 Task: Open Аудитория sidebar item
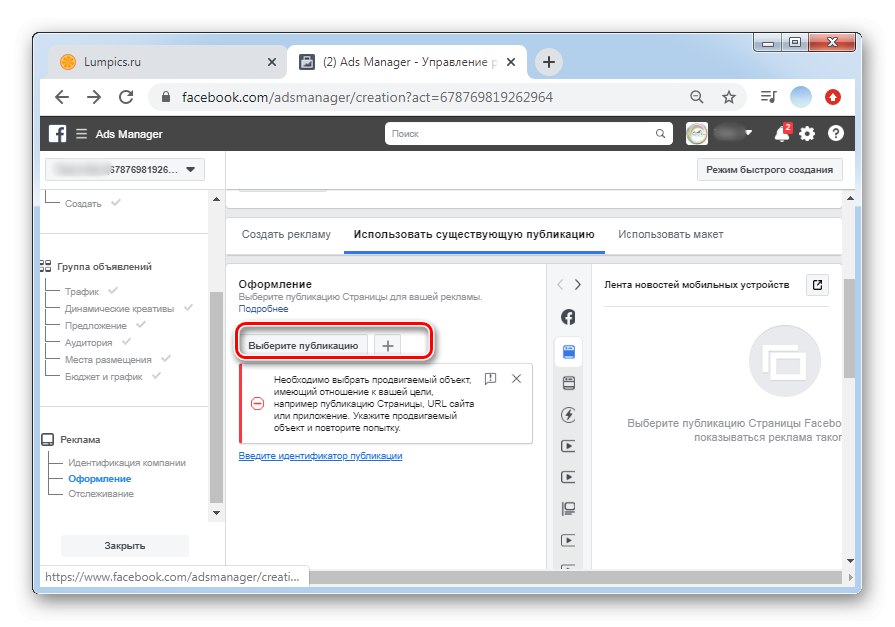88,343
